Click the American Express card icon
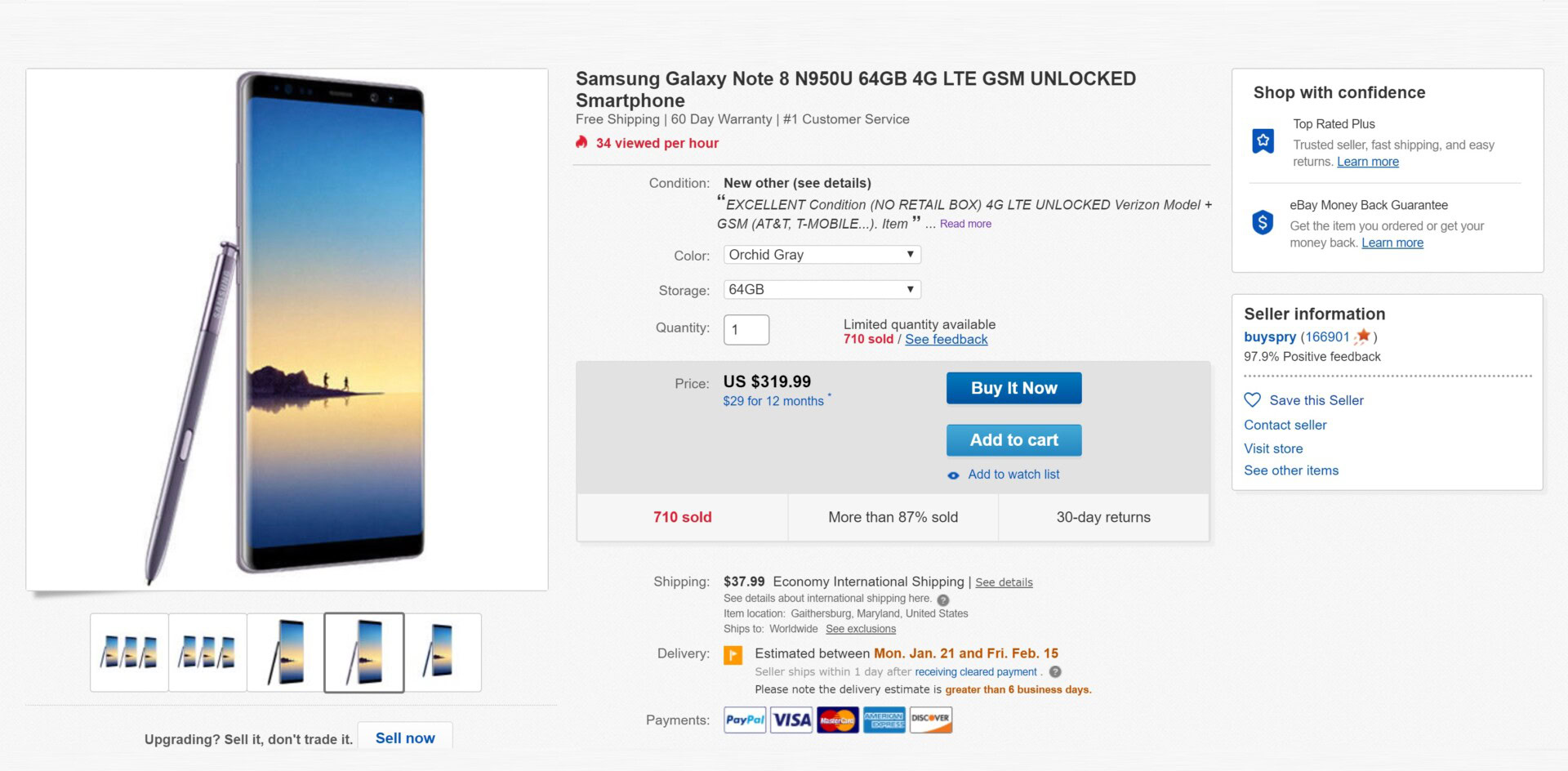Image resolution: width=1568 pixels, height=771 pixels. coord(884,720)
